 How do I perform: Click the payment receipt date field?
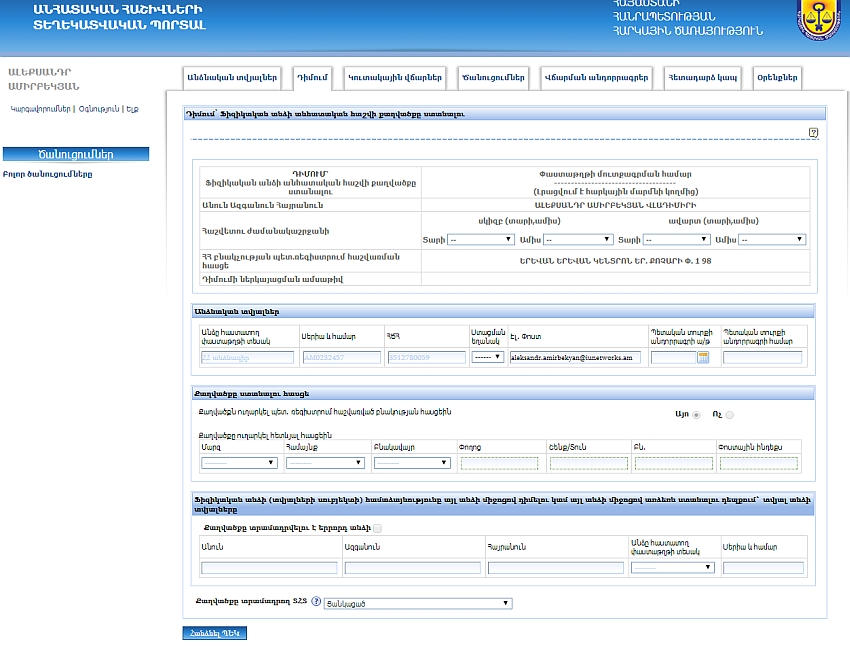tap(673, 358)
